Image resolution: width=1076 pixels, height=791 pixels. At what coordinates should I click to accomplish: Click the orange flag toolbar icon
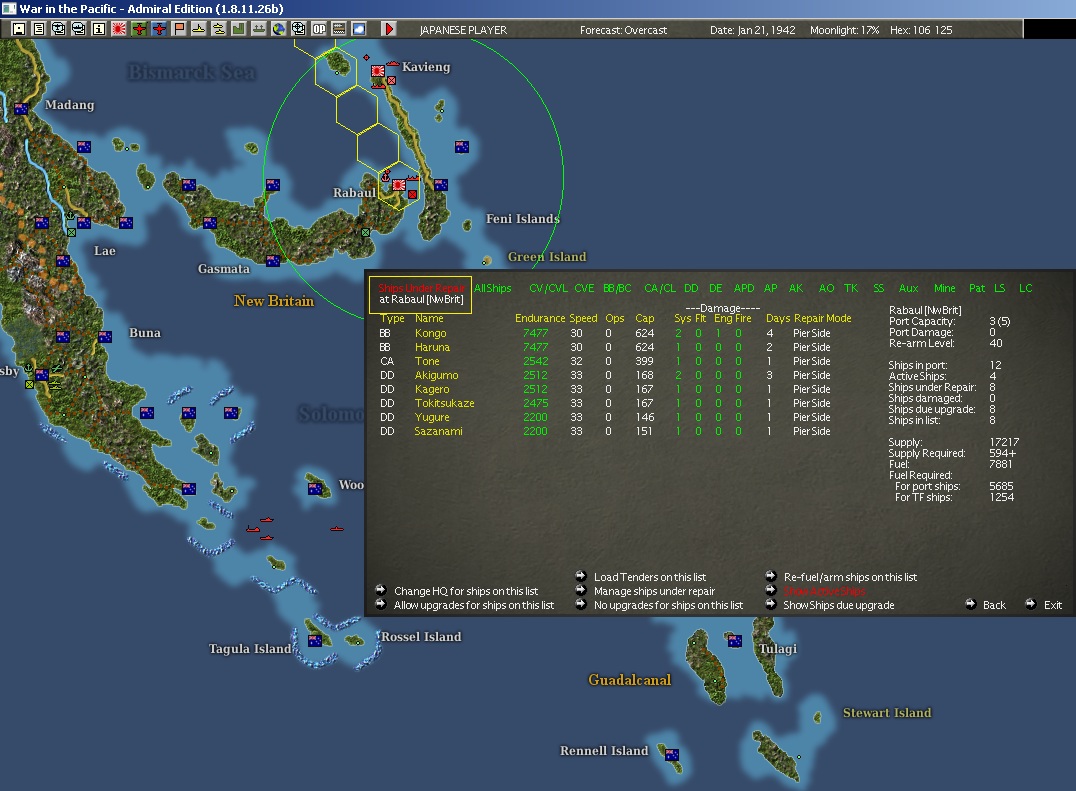pyautogui.click(x=178, y=29)
